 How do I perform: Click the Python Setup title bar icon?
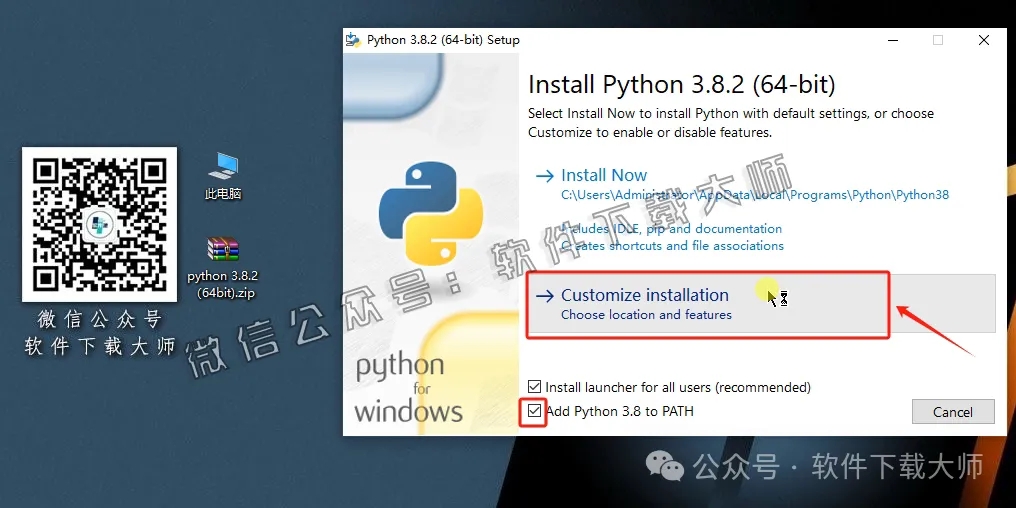coord(353,40)
